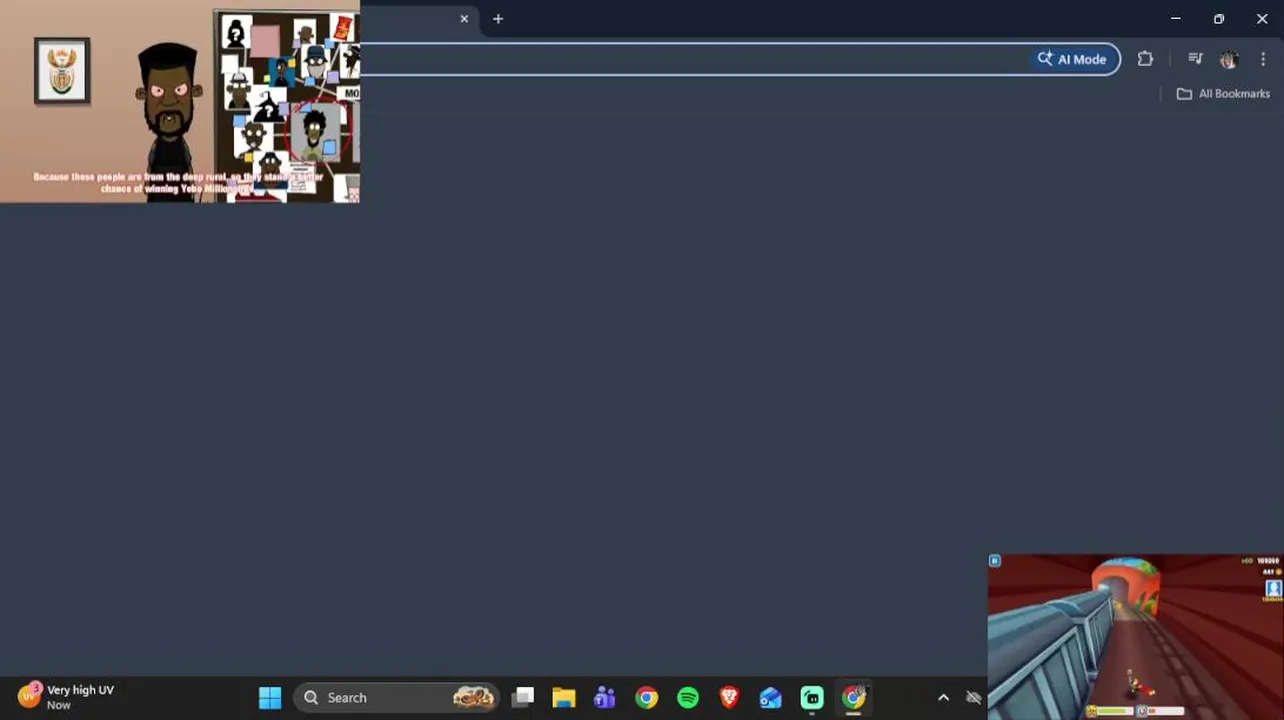Open the green-teal app icon in the taskbar

click(812, 698)
